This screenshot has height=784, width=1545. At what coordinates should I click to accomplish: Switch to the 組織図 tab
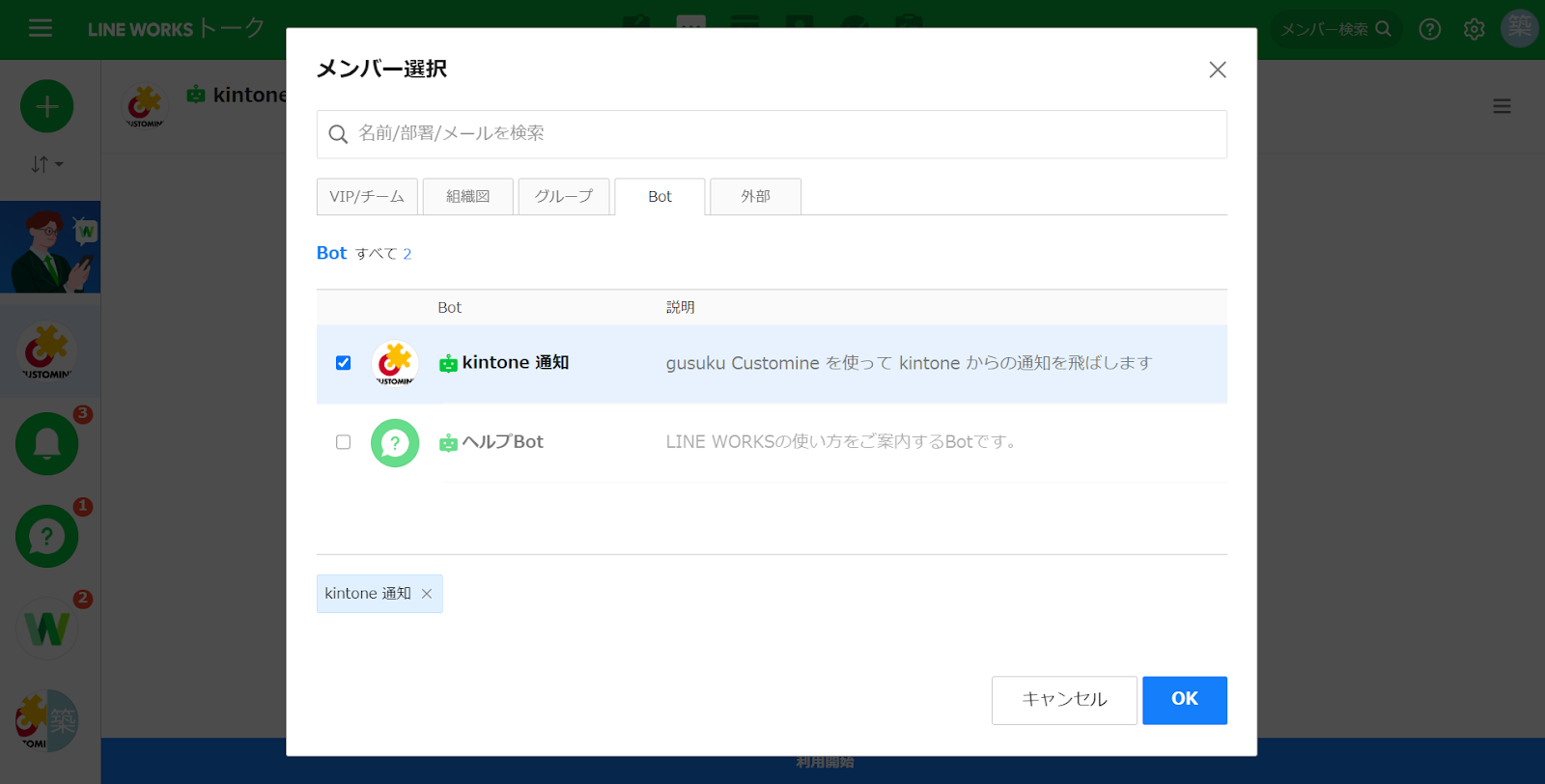[x=467, y=196]
